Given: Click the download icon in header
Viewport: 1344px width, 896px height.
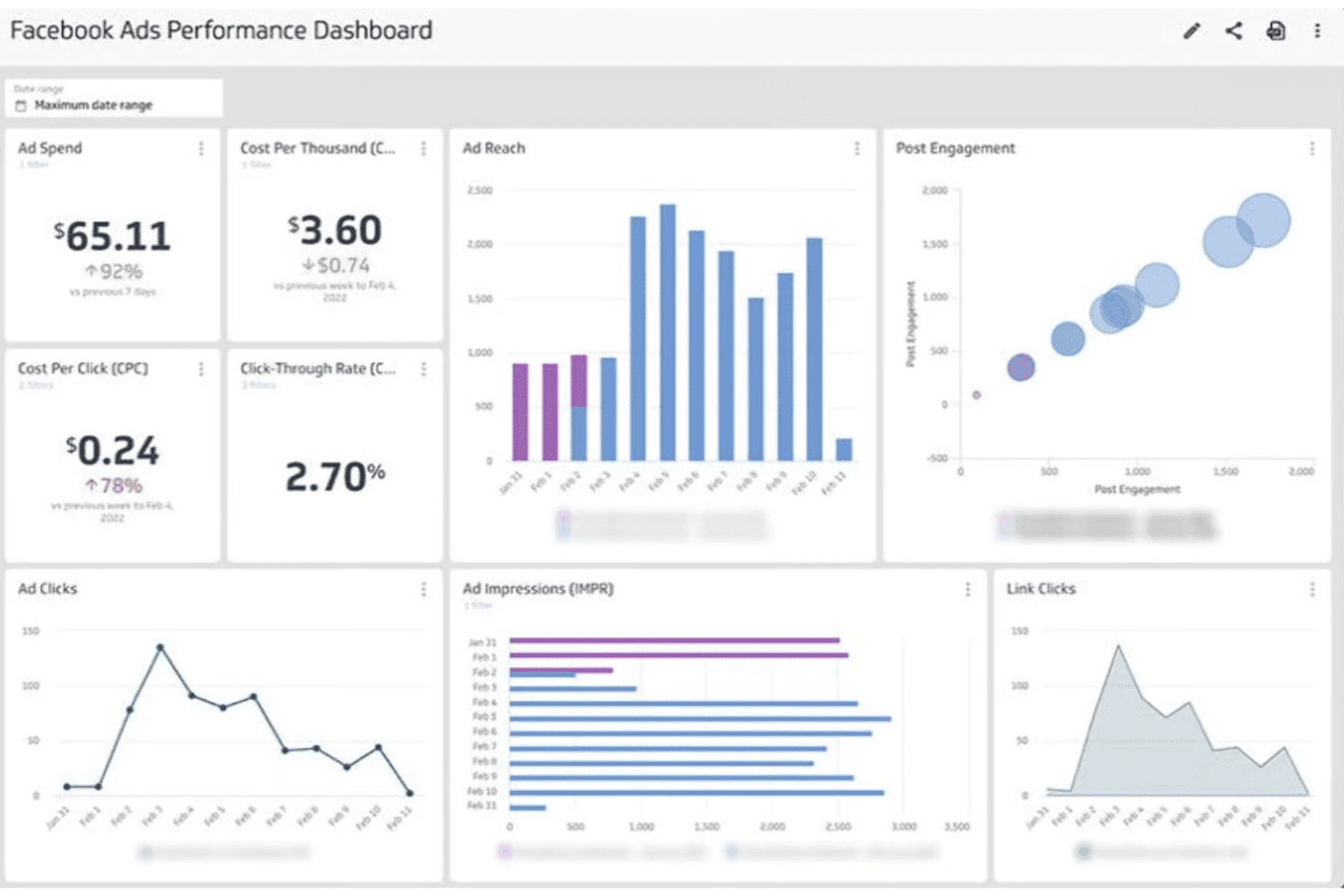Looking at the screenshot, I should click(x=1276, y=31).
